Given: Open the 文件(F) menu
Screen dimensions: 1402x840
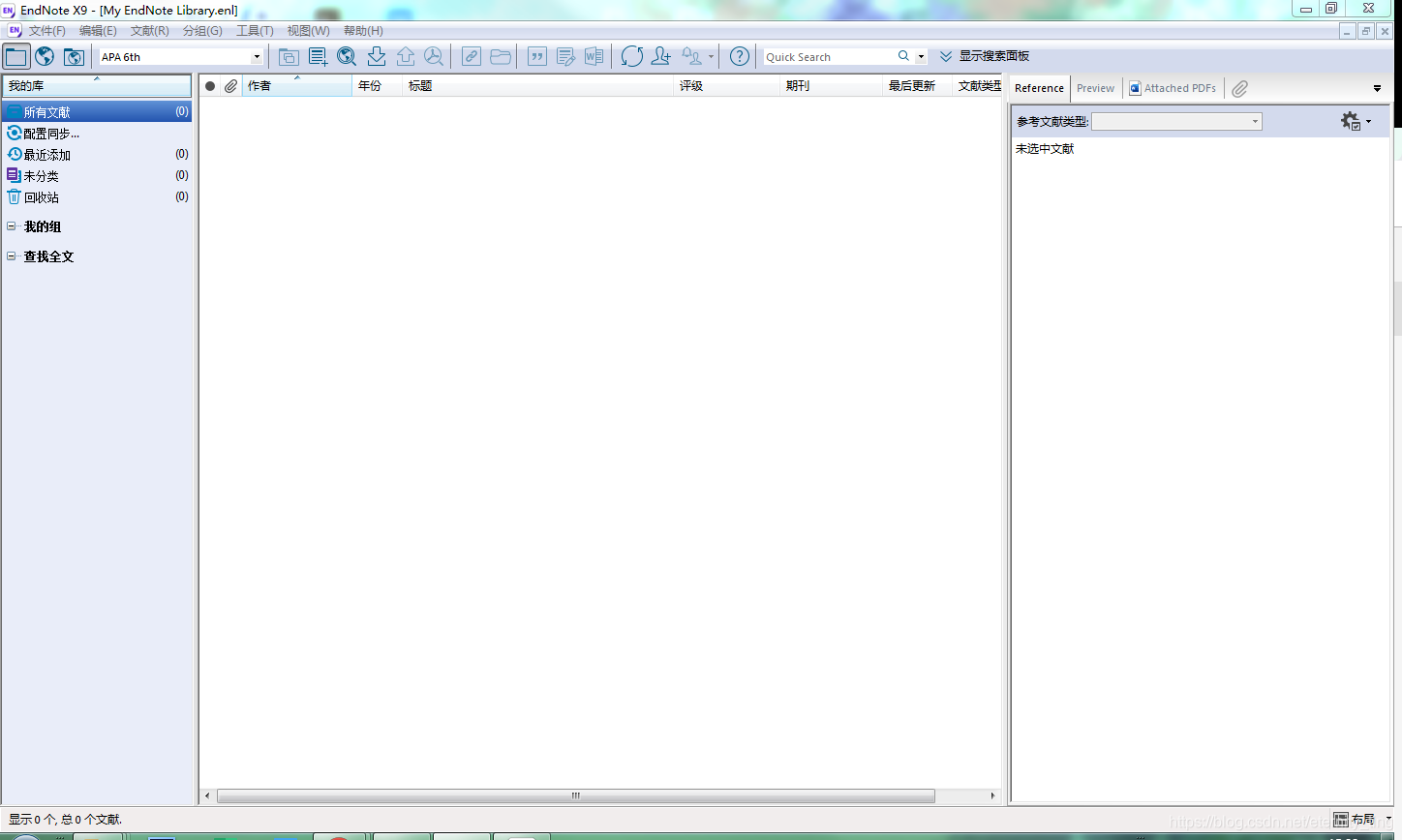Looking at the screenshot, I should (47, 31).
